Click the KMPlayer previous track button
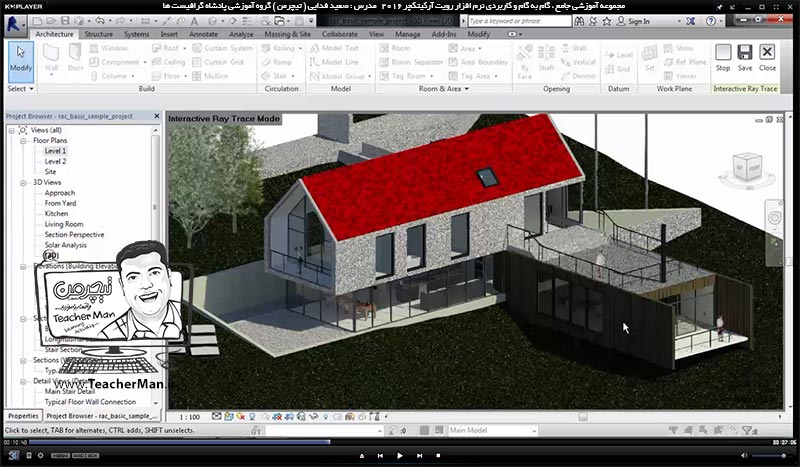The height and width of the screenshot is (467, 800). pyautogui.click(x=380, y=455)
